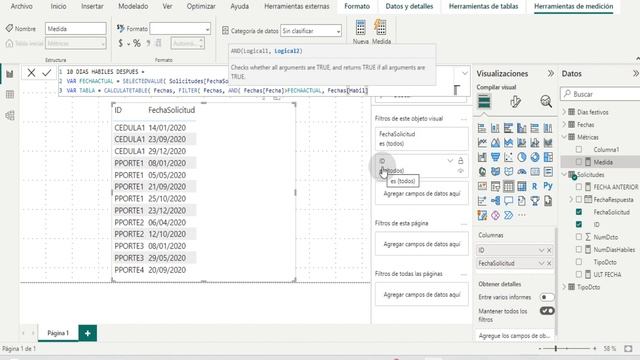Check the NumDiasHabiles field checkbox
The width and height of the screenshot is (640, 360).
[579, 249]
